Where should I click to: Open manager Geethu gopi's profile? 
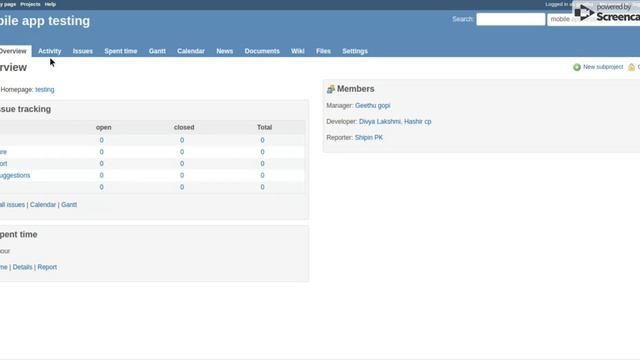coord(373,105)
